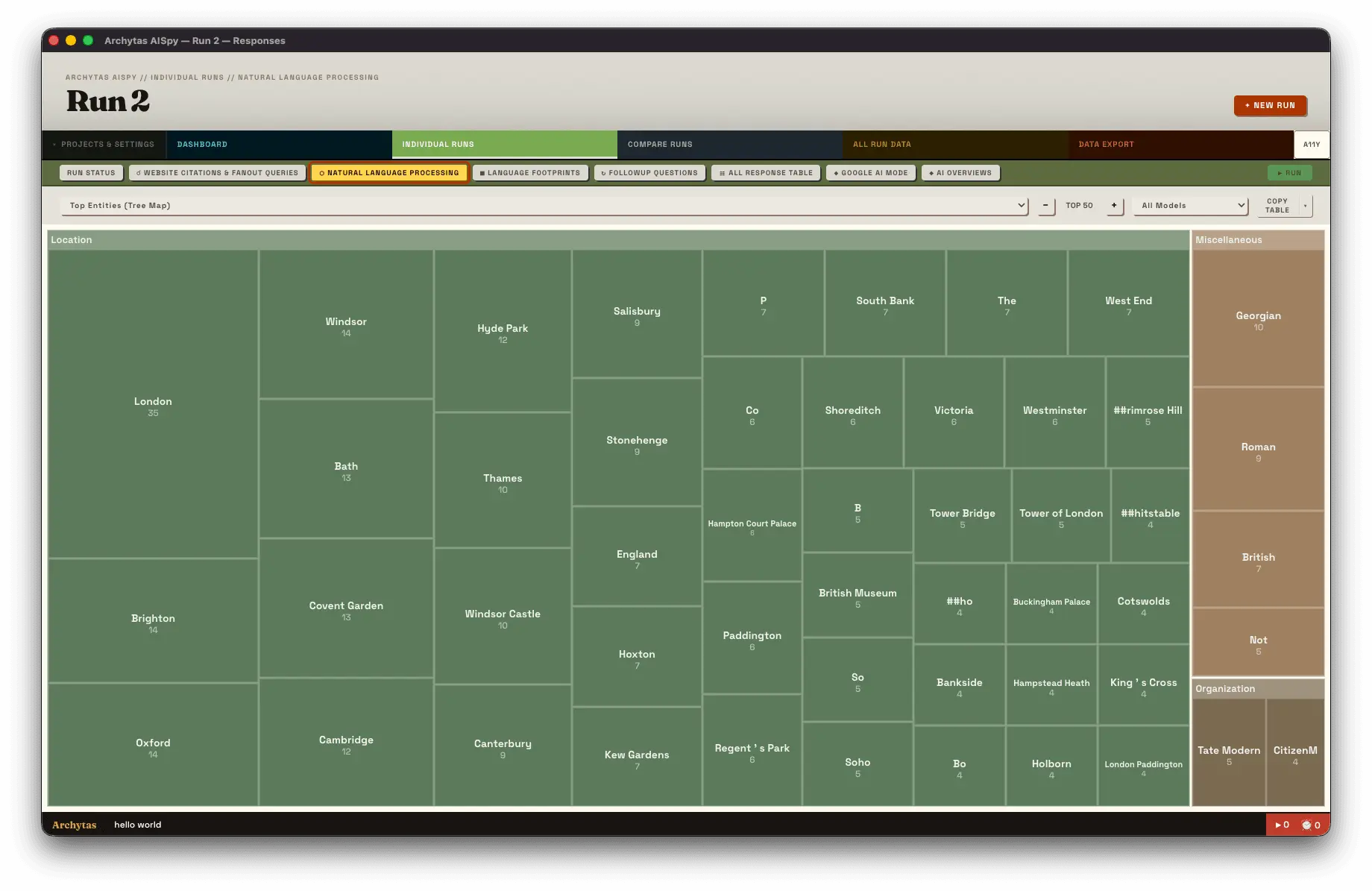Select the Hampstead Heath treemap tile
This screenshot has width=1372, height=891.
(1051, 685)
